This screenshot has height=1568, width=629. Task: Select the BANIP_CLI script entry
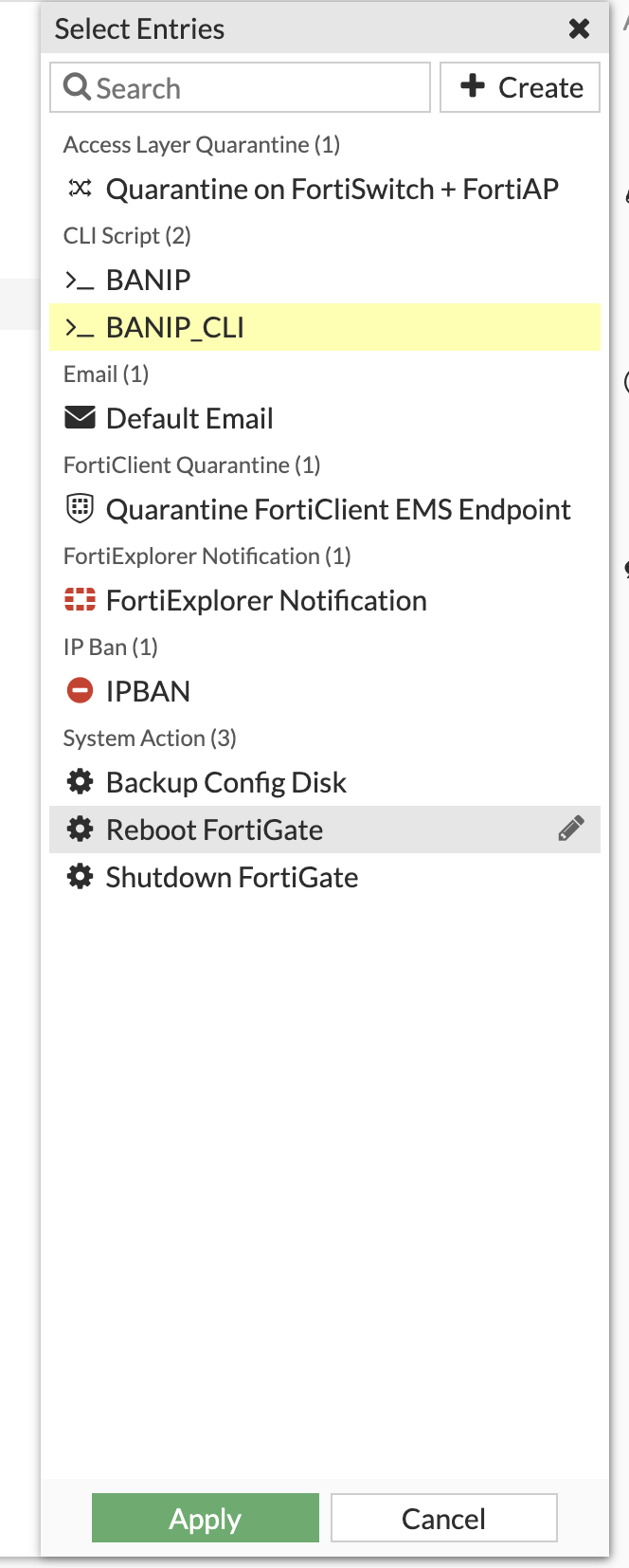[x=325, y=327]
